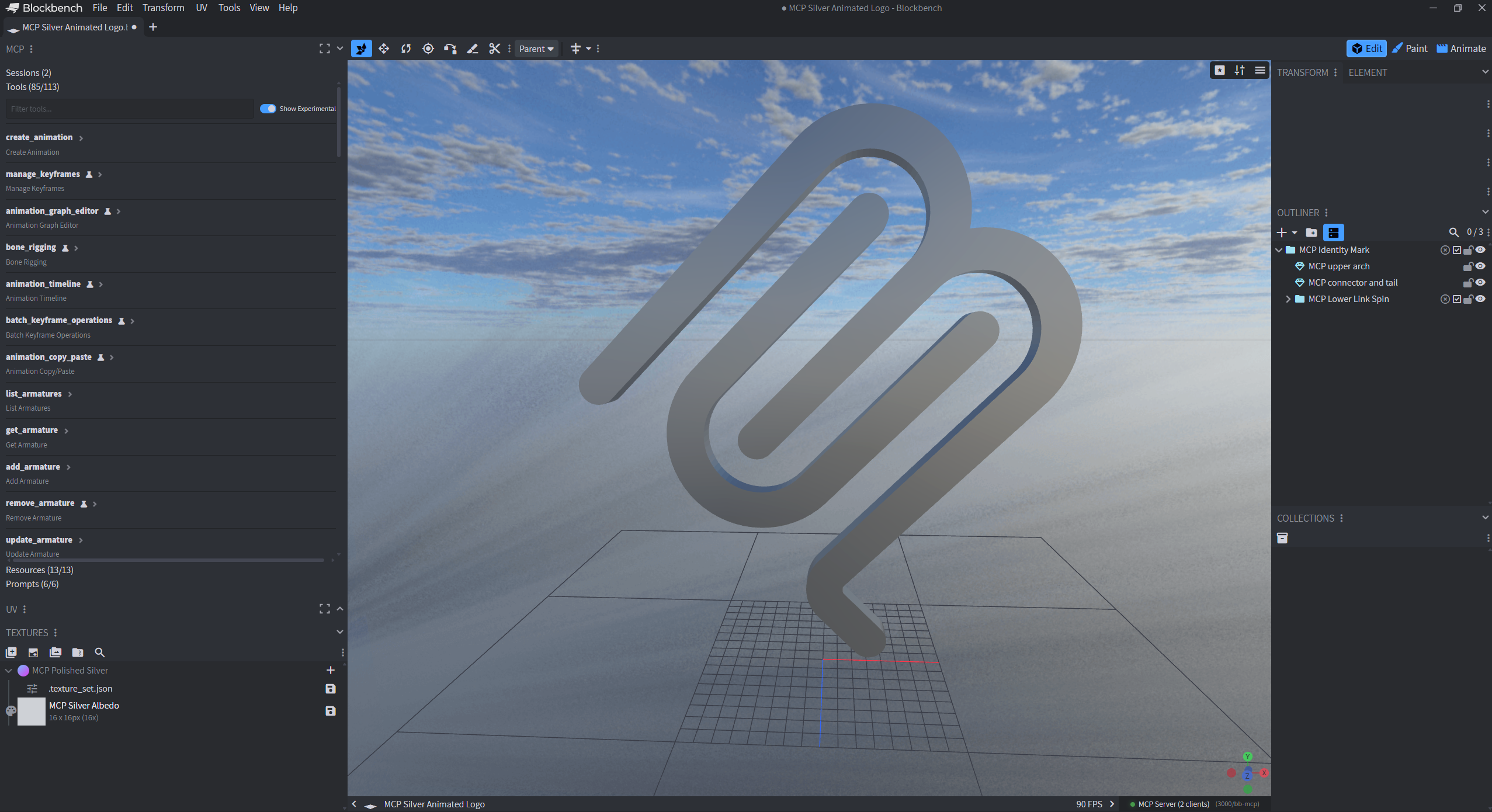Switch to Animate mode
The height and width of the screenshot is (812, 1492).
click(x=1462, y=48)
